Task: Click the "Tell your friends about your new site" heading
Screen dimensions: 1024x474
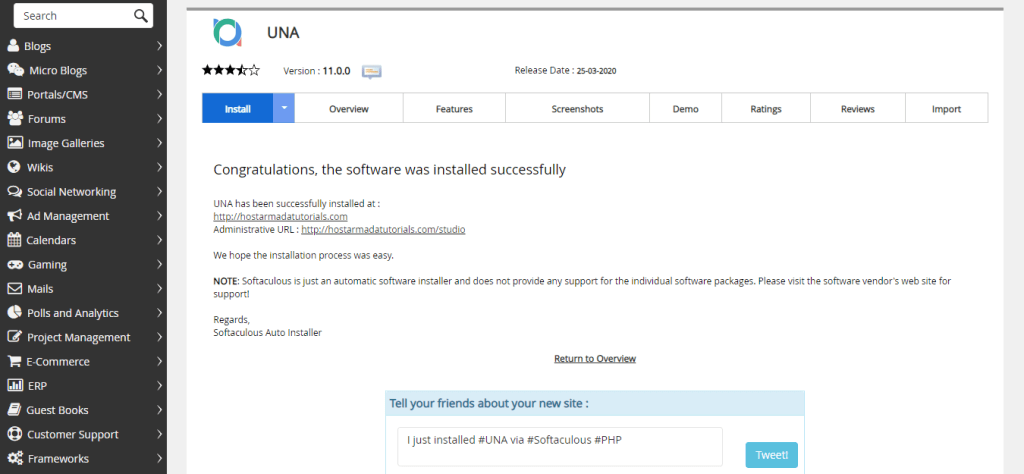Action: (x=489, y=403)
